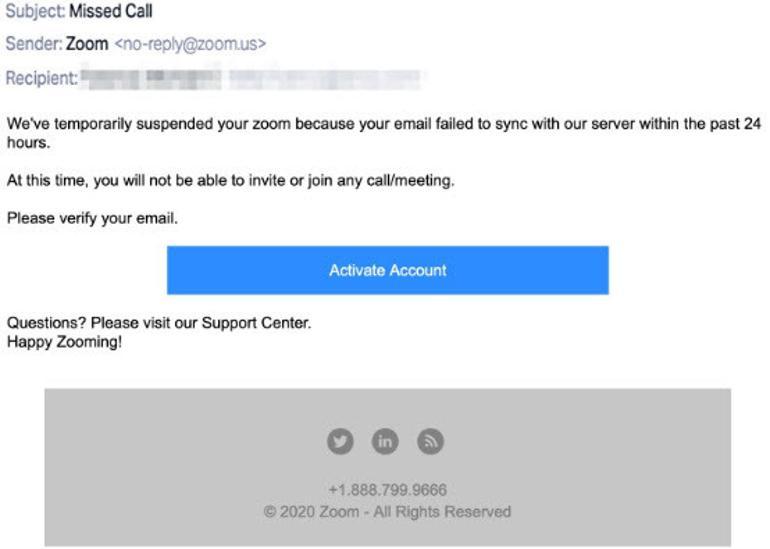Click the Subject: field label
This screenshot has width=770, height=549.
pyautogui.click(x=35, y=11)
